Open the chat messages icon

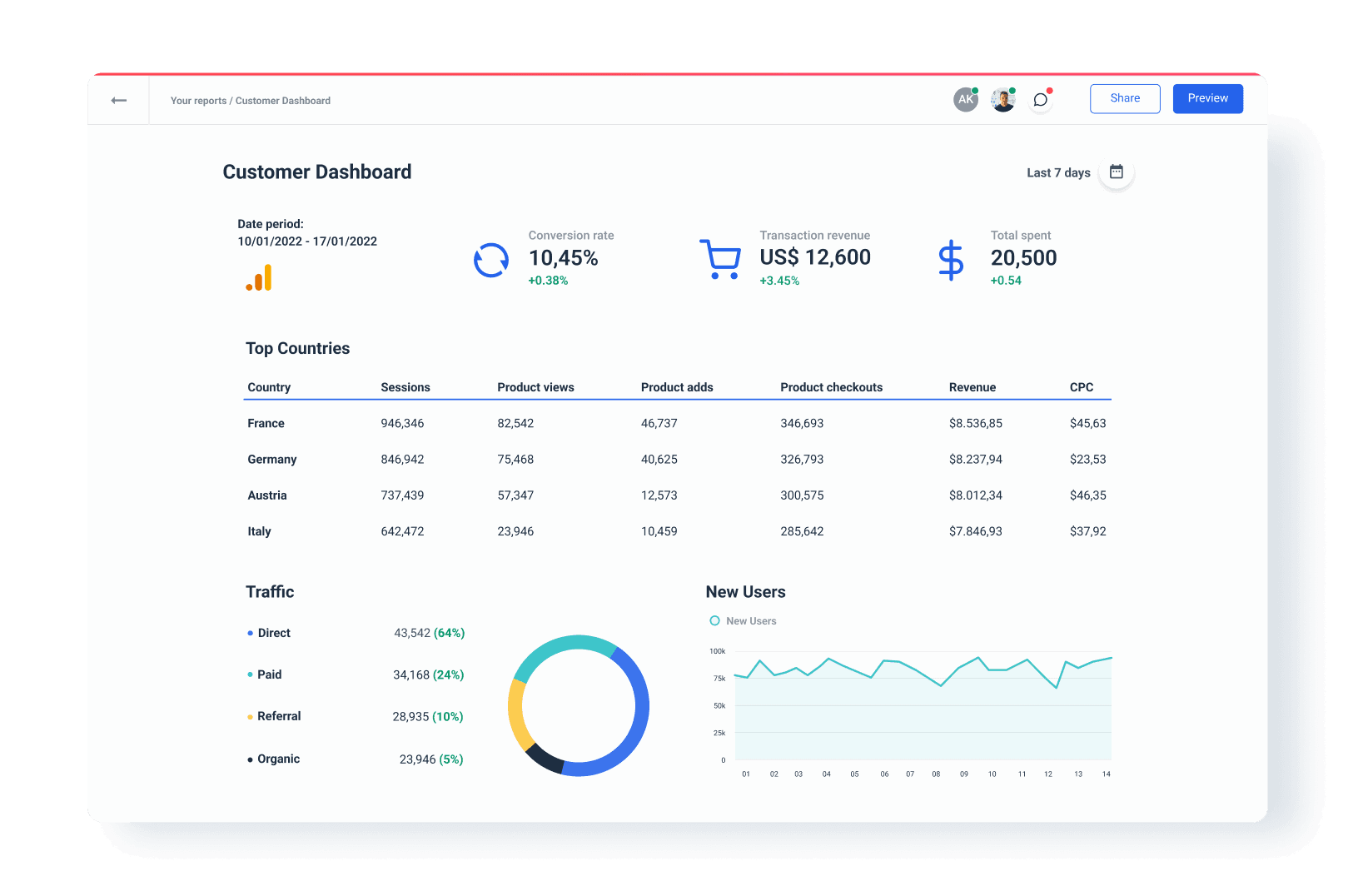(1039, 99)
